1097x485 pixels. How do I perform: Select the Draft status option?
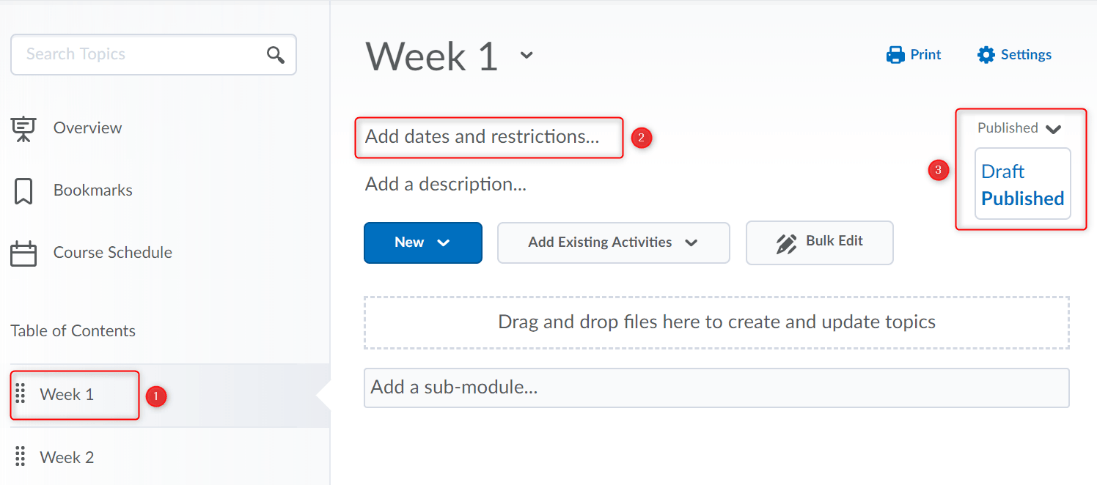pos(1002,171)
